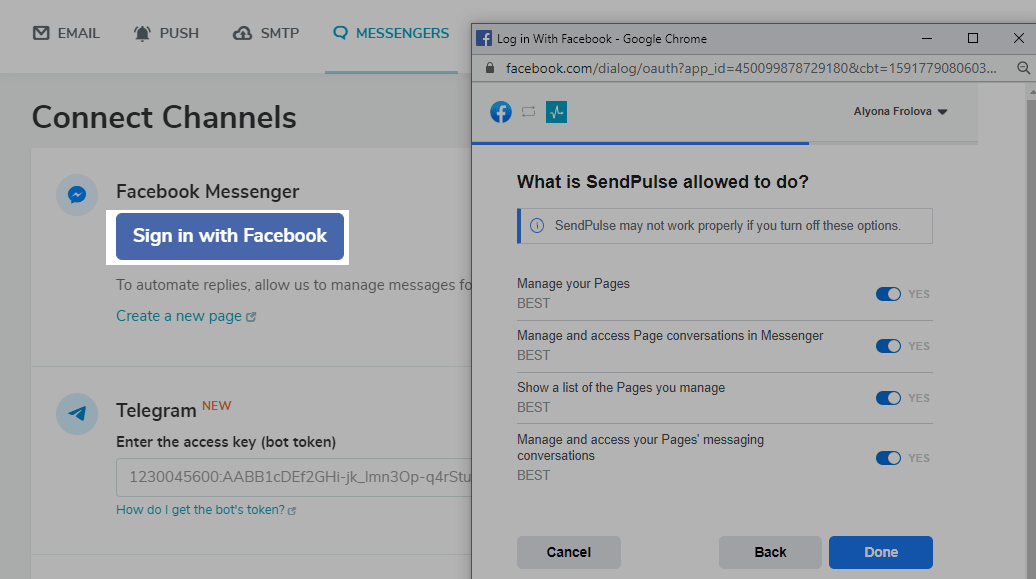The width and height of the screenshot is (1036, 579).
Task: Click the Facebook favicon in window title
Action: [484, 38]
